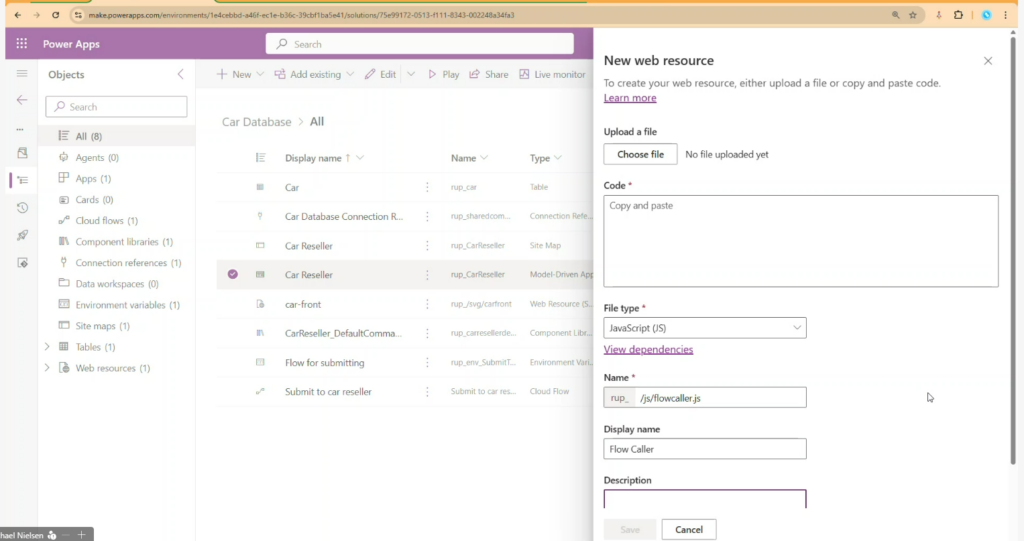Follow the View dependencies link
The image size is (1024, 541).
pos(648,350)
